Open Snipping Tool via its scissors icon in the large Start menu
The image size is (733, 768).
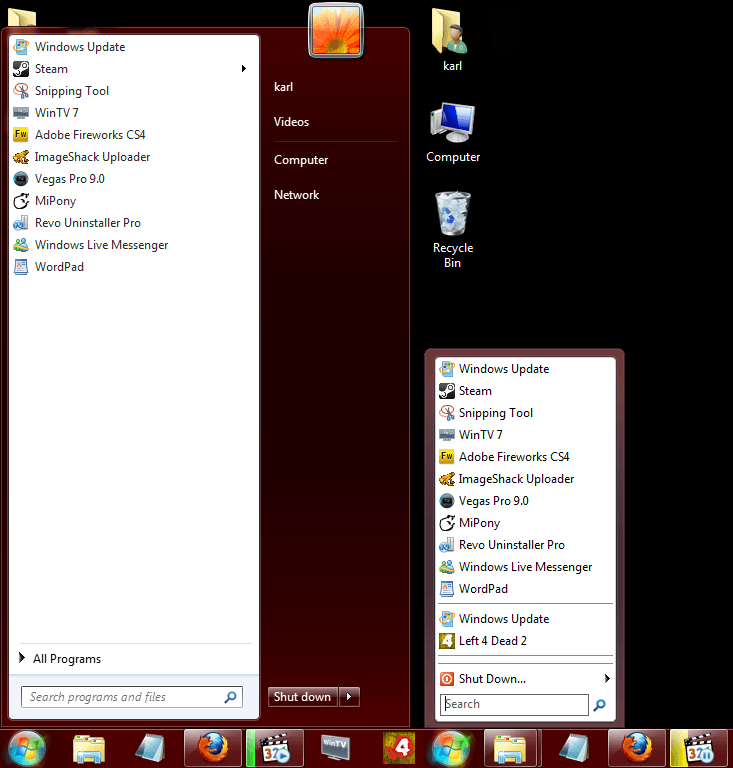pos(21,91)
